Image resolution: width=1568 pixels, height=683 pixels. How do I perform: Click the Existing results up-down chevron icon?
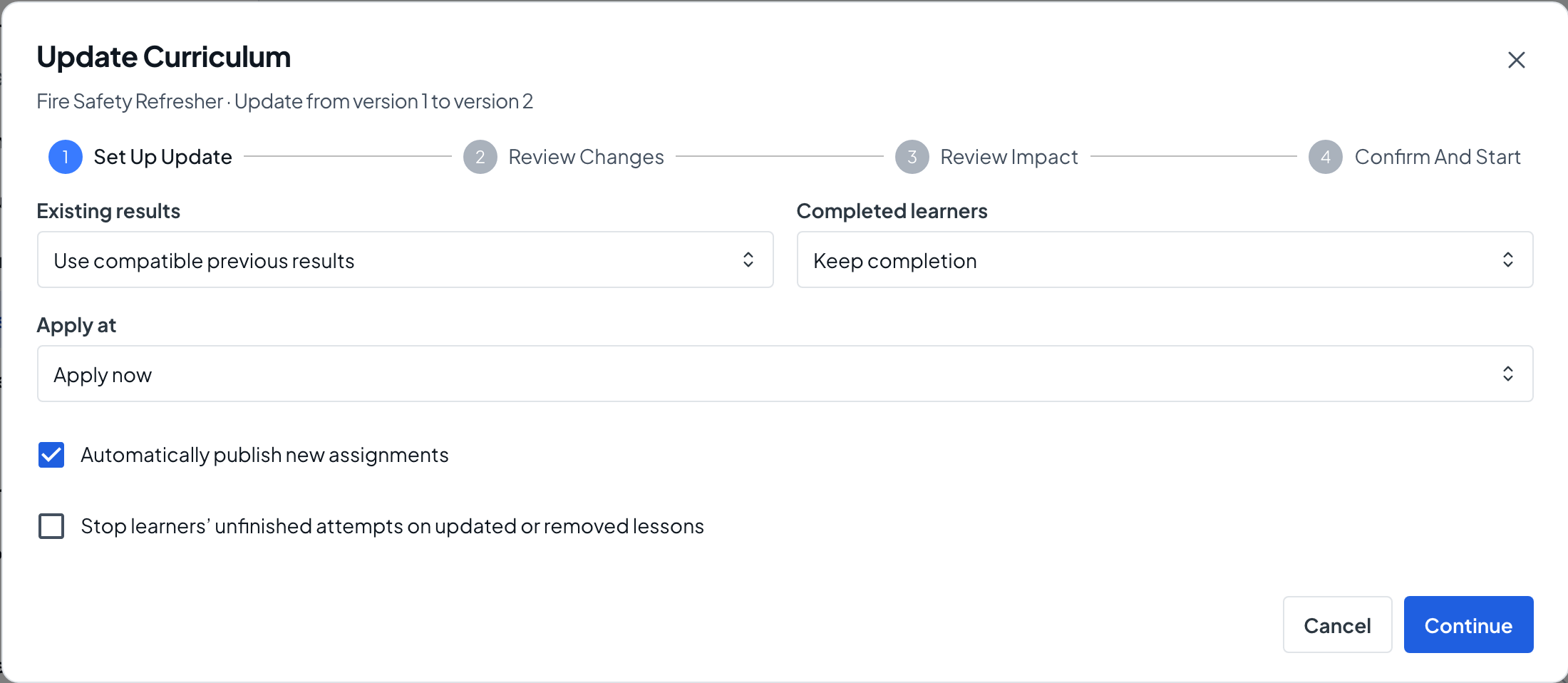pos(748,260)
